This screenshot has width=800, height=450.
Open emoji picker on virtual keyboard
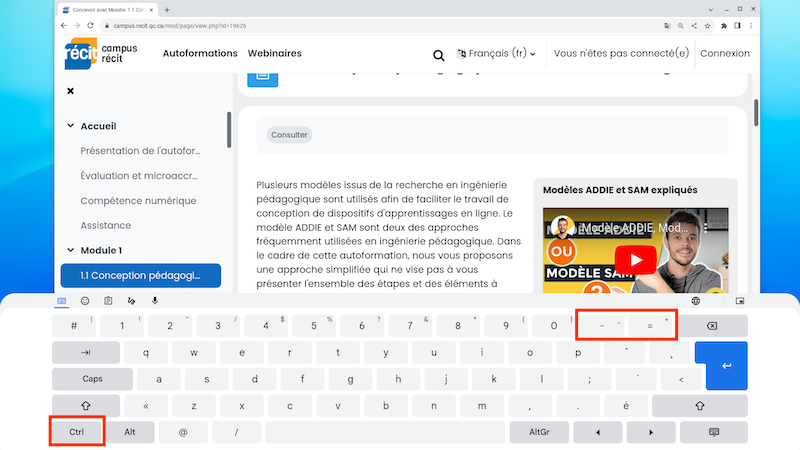(x=85, y=300)
